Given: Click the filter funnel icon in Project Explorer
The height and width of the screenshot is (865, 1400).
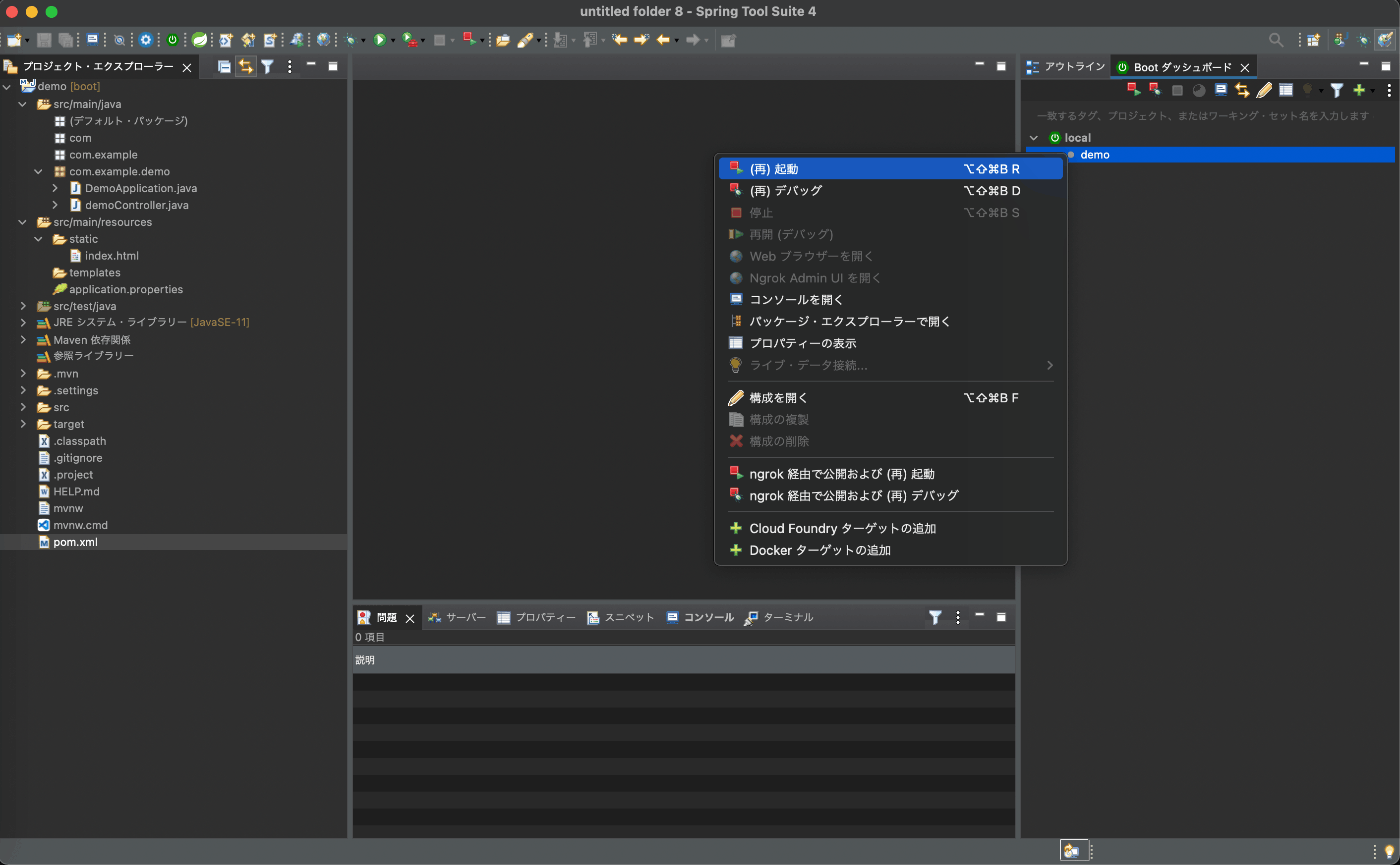Looking at the screenshot, I should pos(267,67).
